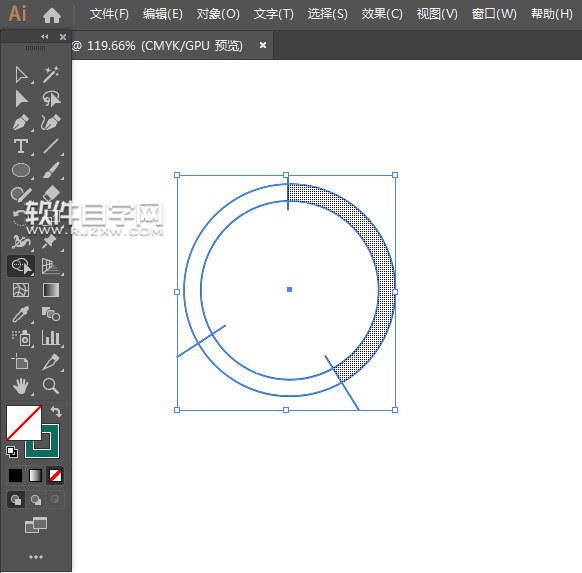Viewport: 582px width, 573px height.
Task: Swap fill and stroke colors
Action: pyautogui.click(x=56, y=411)
